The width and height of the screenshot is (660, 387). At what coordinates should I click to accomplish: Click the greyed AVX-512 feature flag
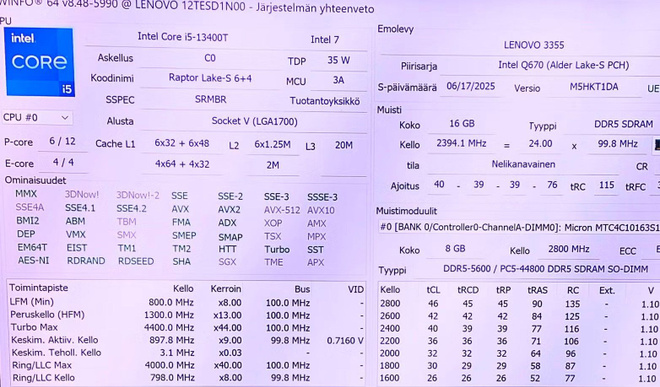coord(282,210)
